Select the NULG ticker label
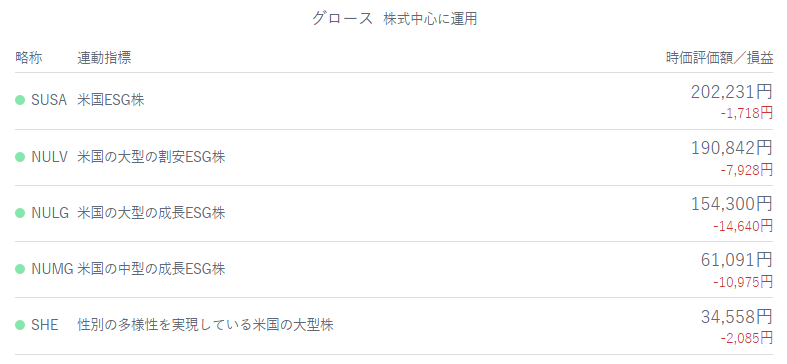This screenshot has width=787, height=364. tap(50, 213)
